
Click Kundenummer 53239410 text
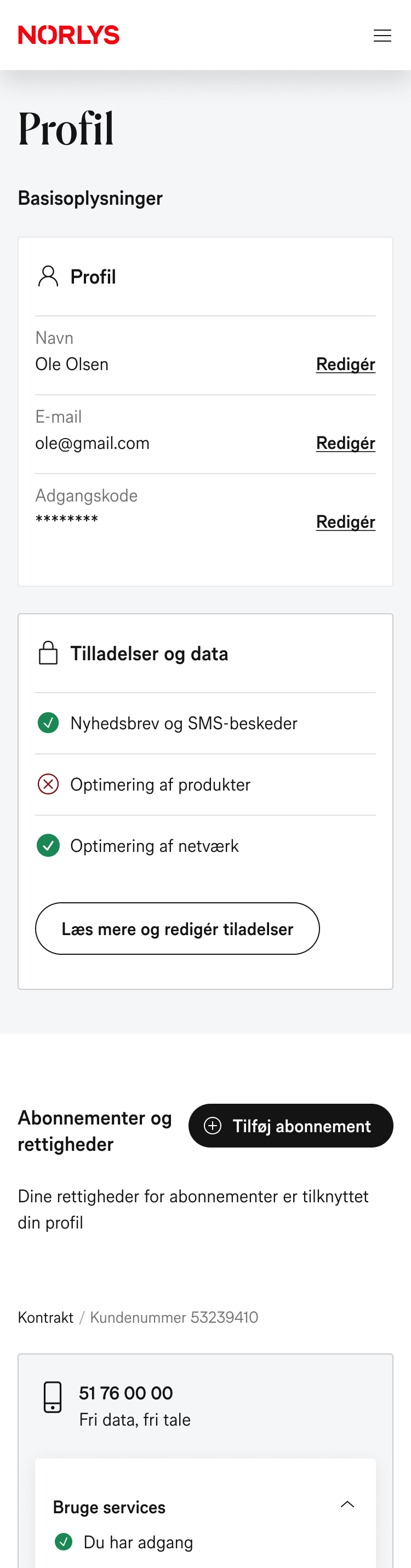click(x=174, y=1318)
